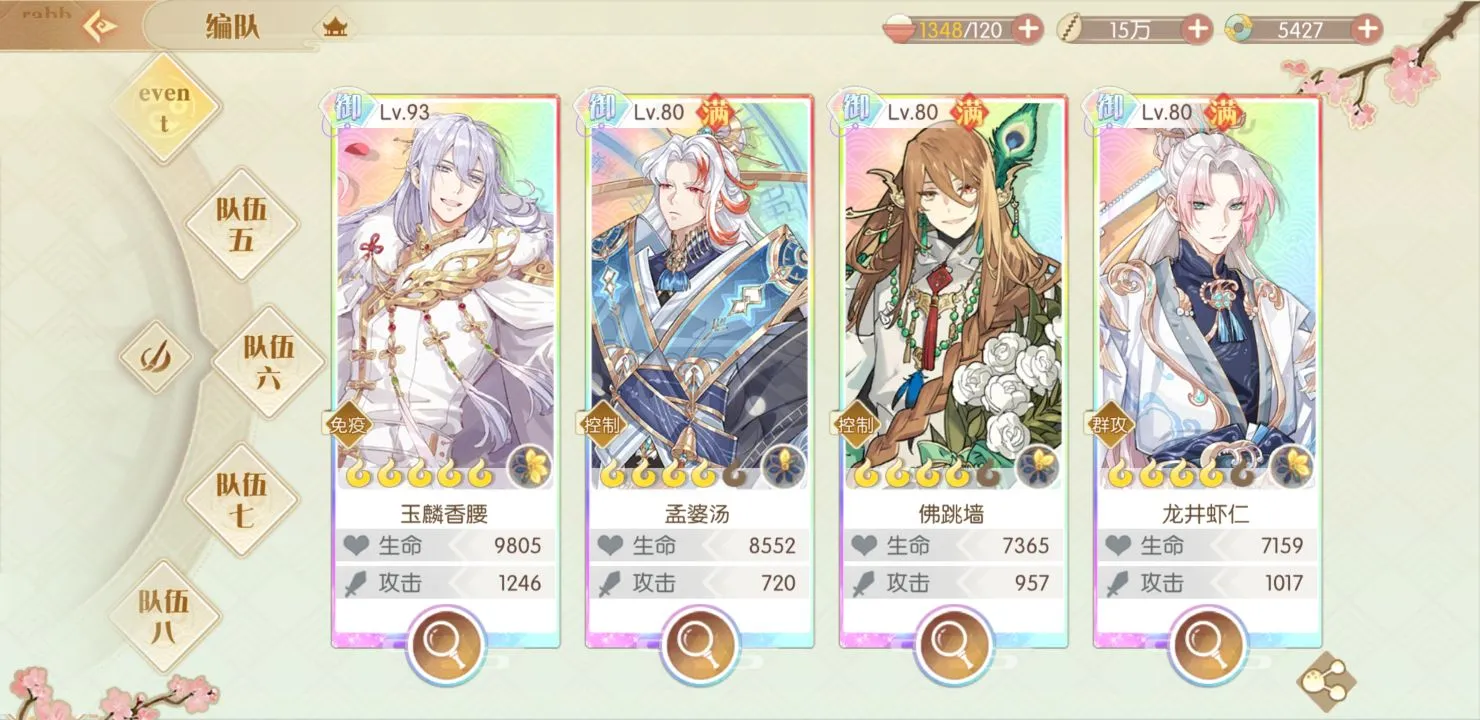Switch to team 队伍五
Viewport: 1480px width, 720px height.
pos(242,224)
